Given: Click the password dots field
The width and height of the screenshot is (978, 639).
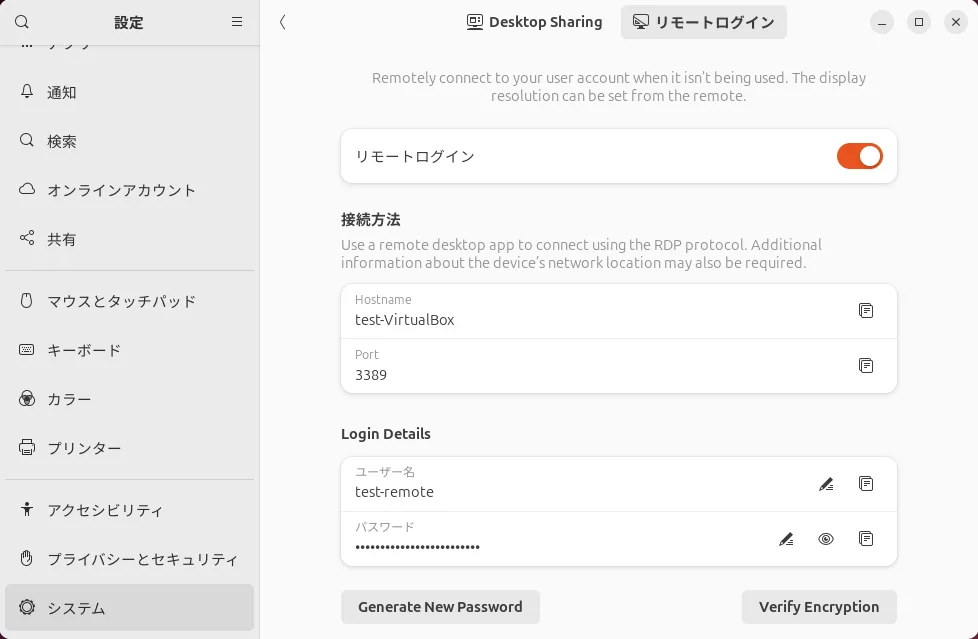Looking at the screenshot, I should pos(418,546).
